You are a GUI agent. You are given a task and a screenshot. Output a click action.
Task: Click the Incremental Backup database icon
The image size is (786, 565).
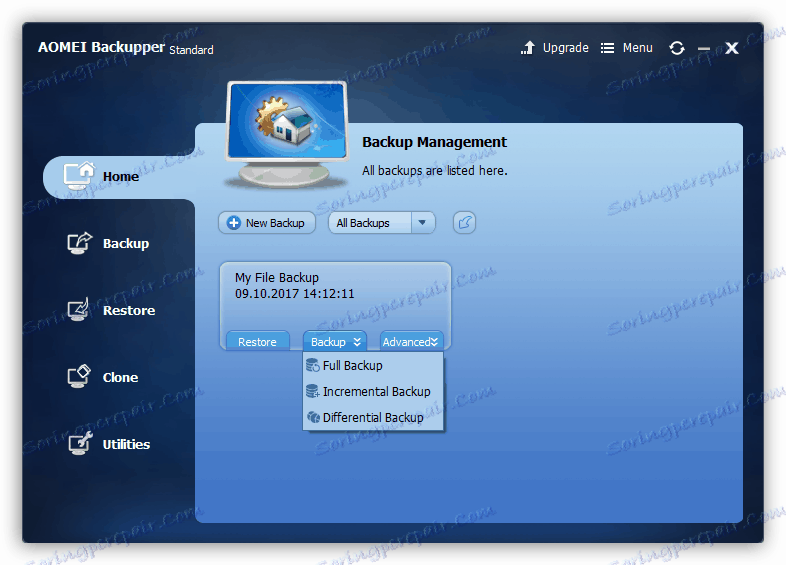(x=313, y=391)
